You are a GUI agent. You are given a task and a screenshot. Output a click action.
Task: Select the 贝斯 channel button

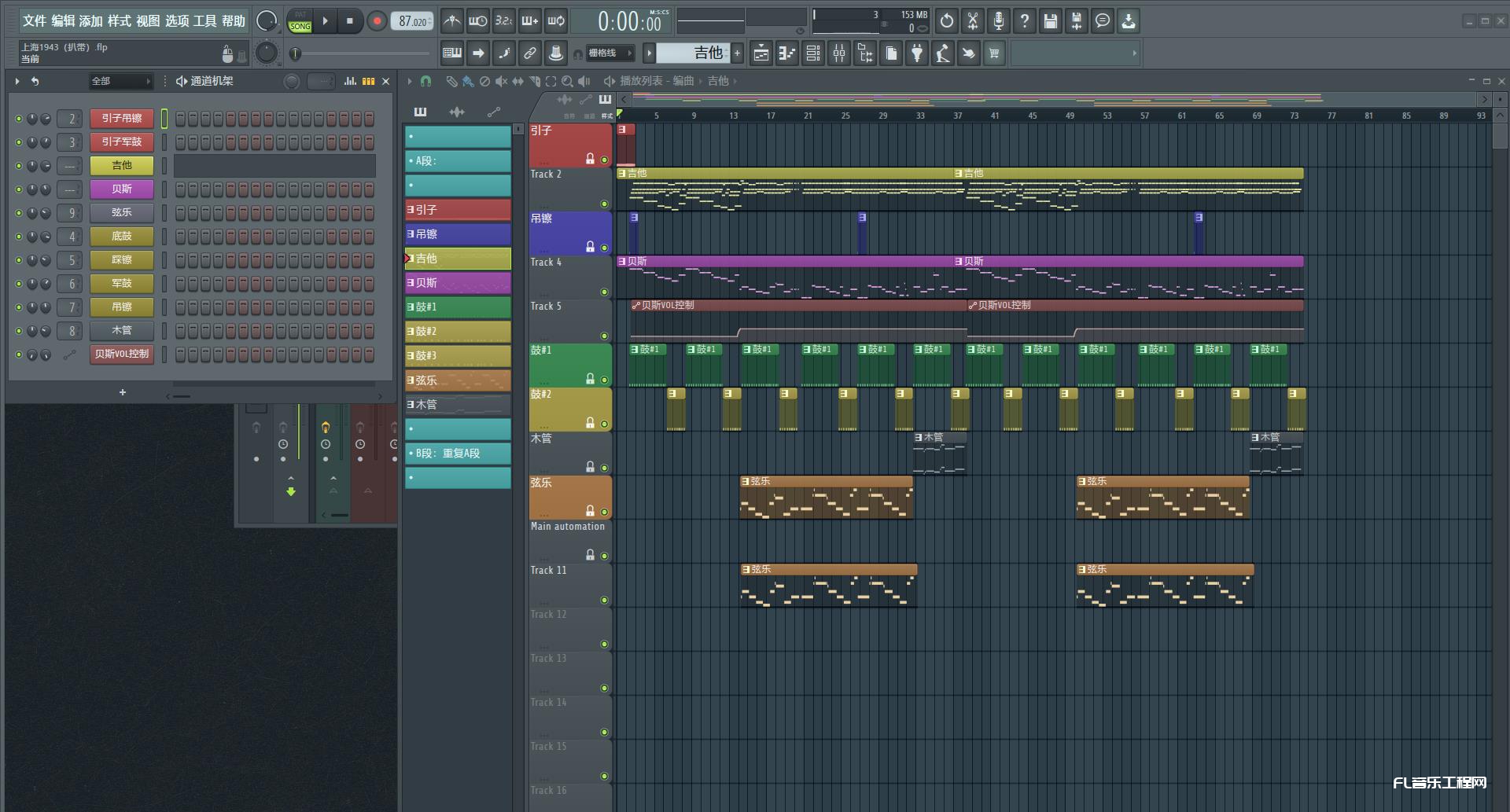coord(122,189)
